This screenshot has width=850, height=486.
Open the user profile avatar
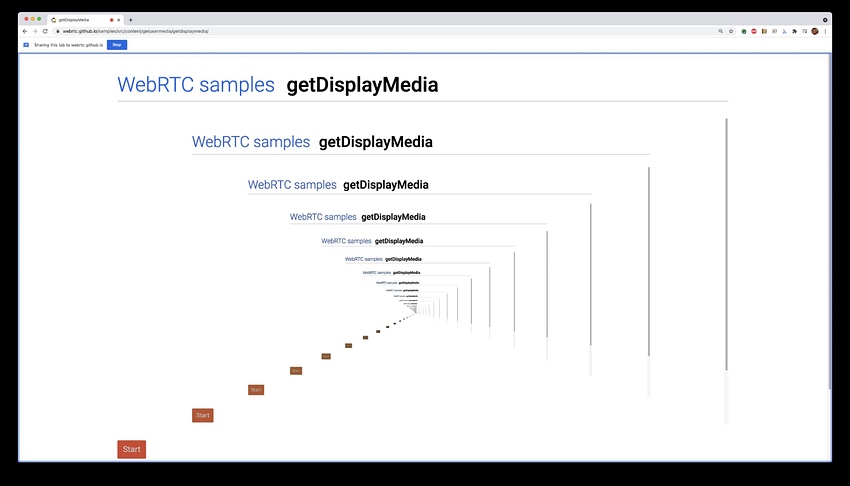coord(815,31)
